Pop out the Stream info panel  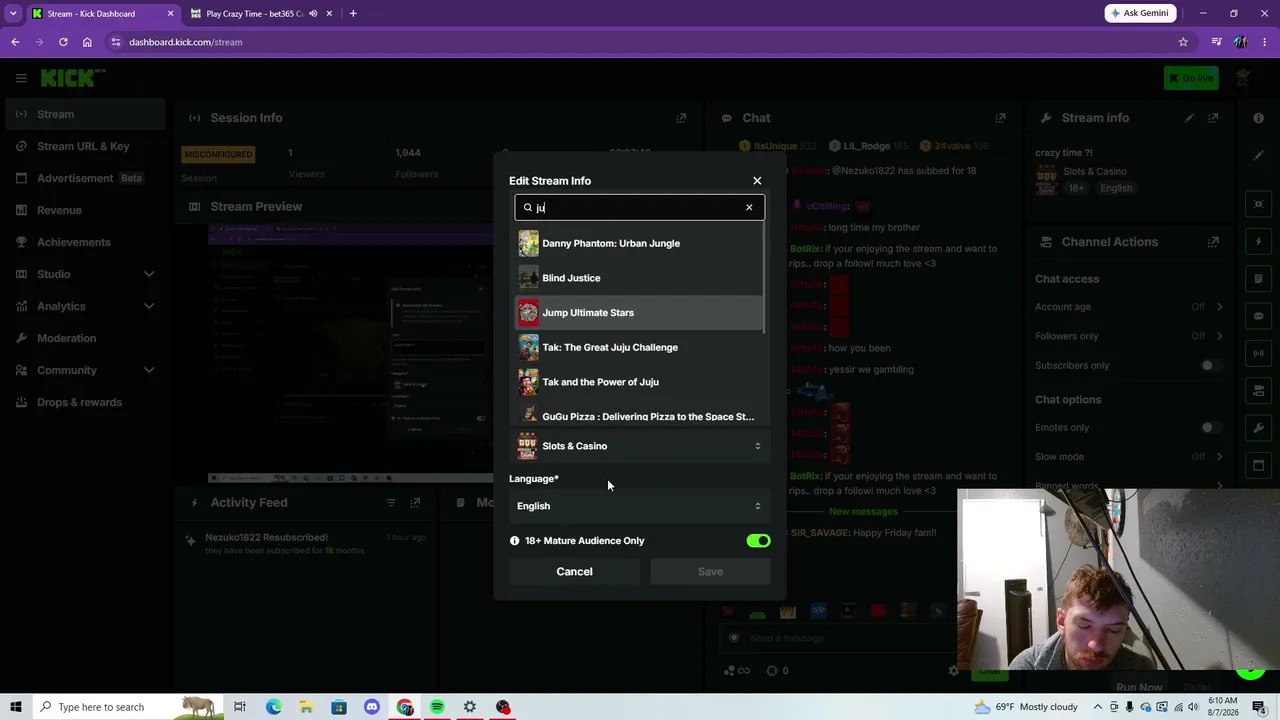coord(1213,118)
